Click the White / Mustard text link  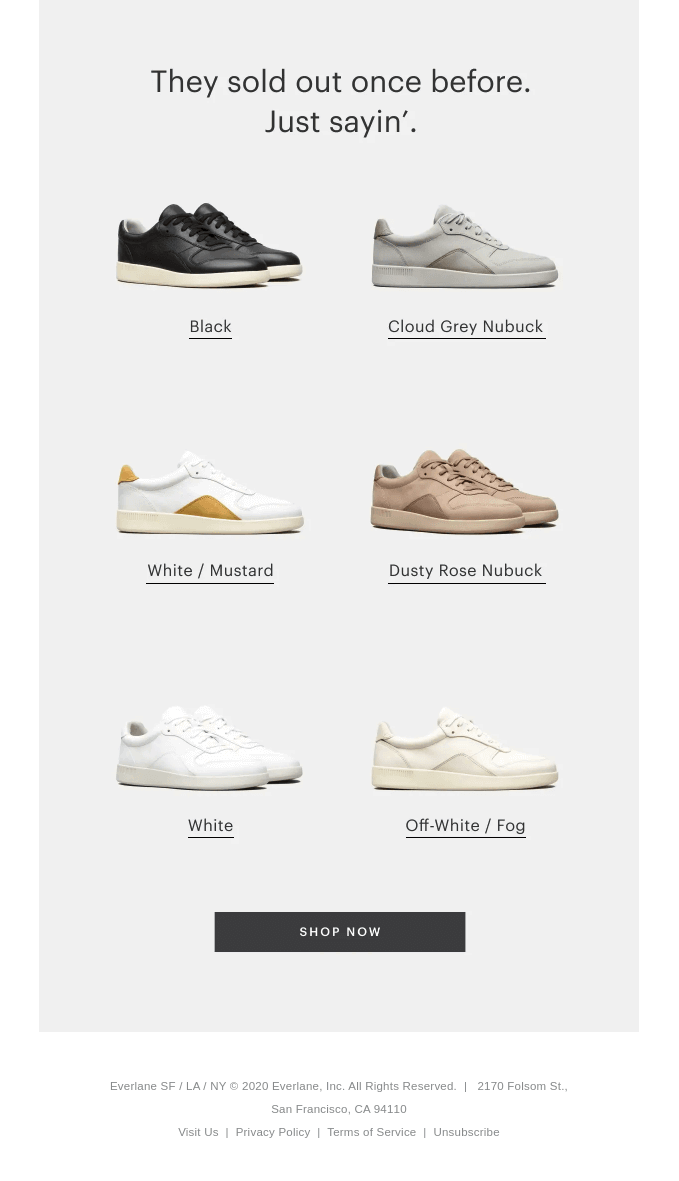tap(210, 571)
